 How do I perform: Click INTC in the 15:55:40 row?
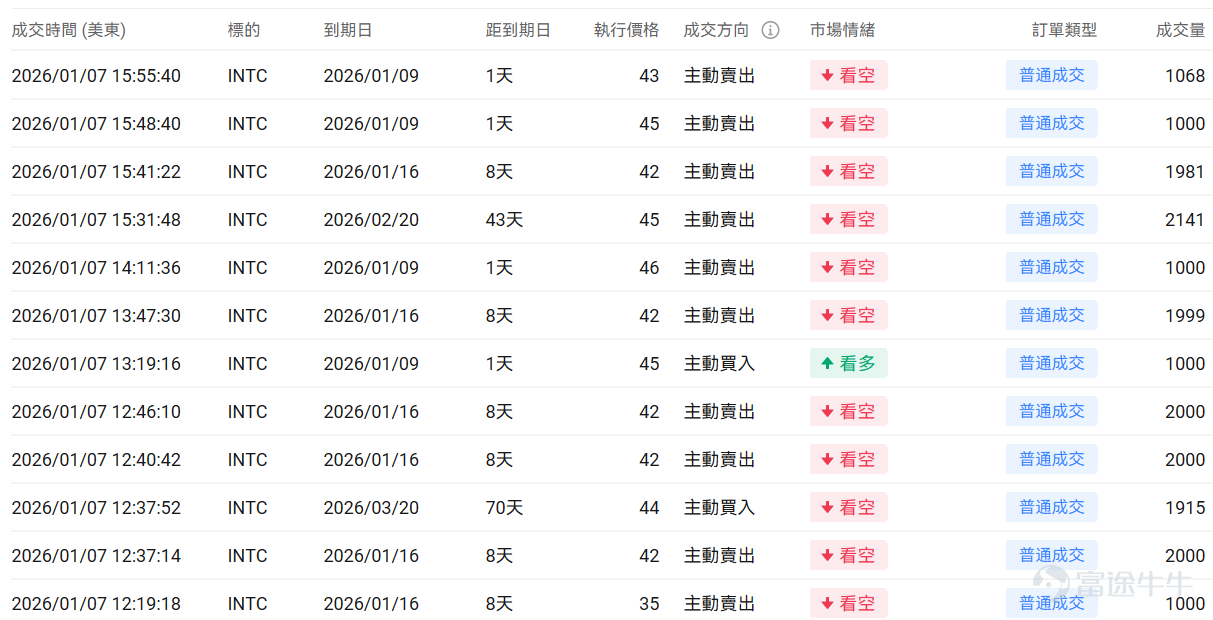pyautogui.click(x=248, y=76)
